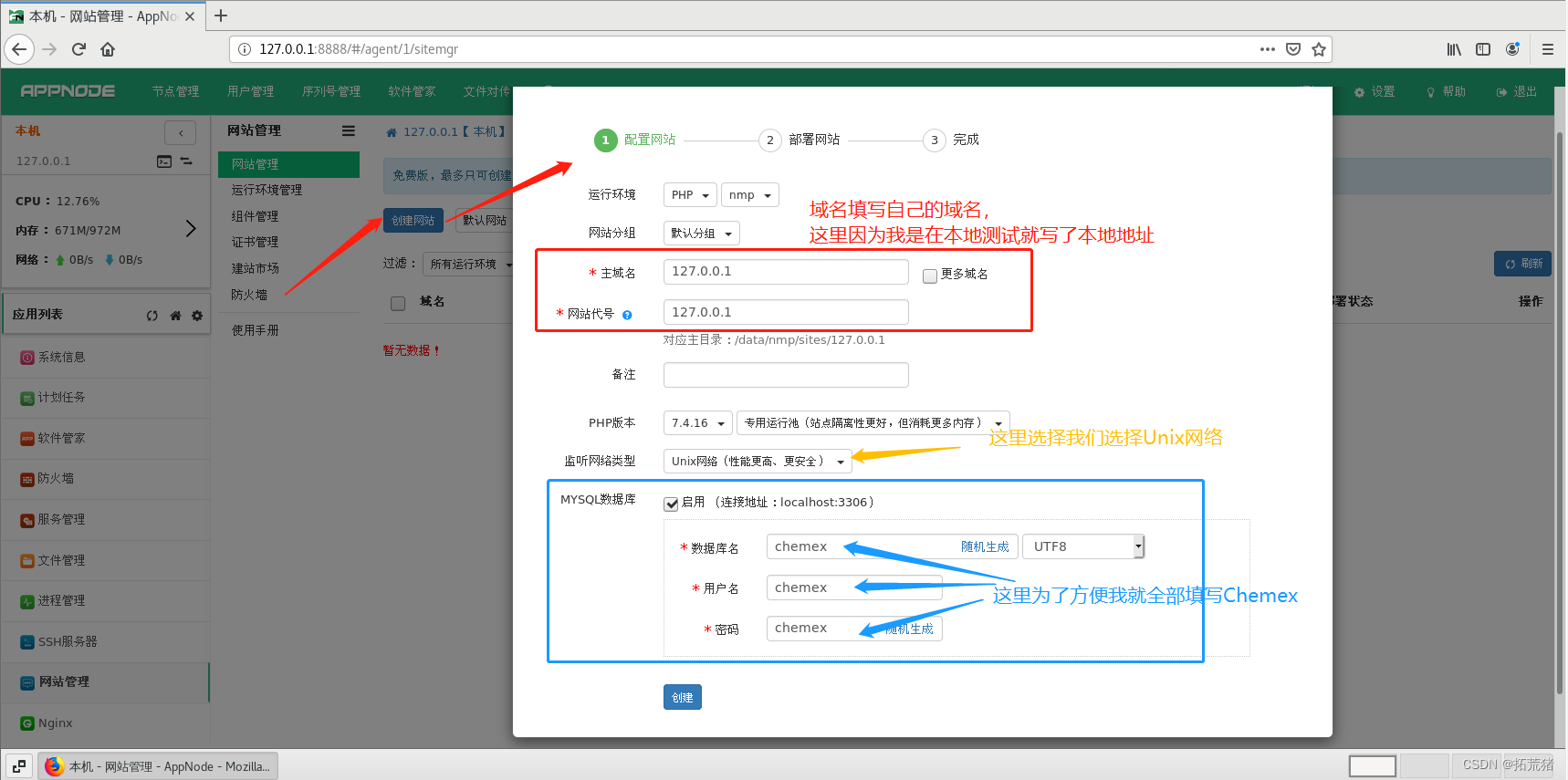This screenshot has width=1568, height=780.
Task: Tick the 更多域名 checkbox
Action: click(930, 276)
